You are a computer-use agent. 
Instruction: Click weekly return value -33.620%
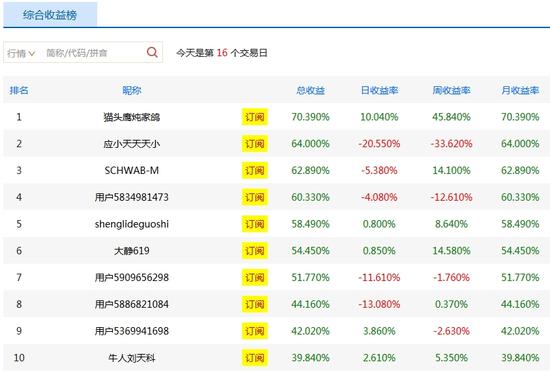tap(451, 144)
